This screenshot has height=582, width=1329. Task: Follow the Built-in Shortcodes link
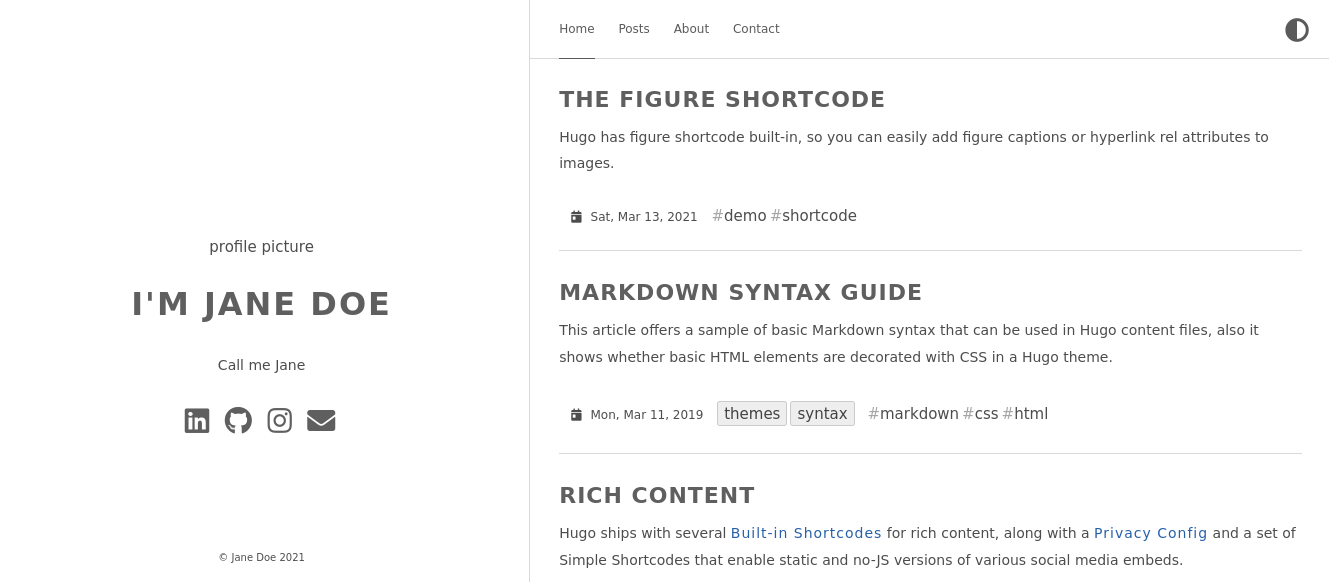[x=806, y=533]
